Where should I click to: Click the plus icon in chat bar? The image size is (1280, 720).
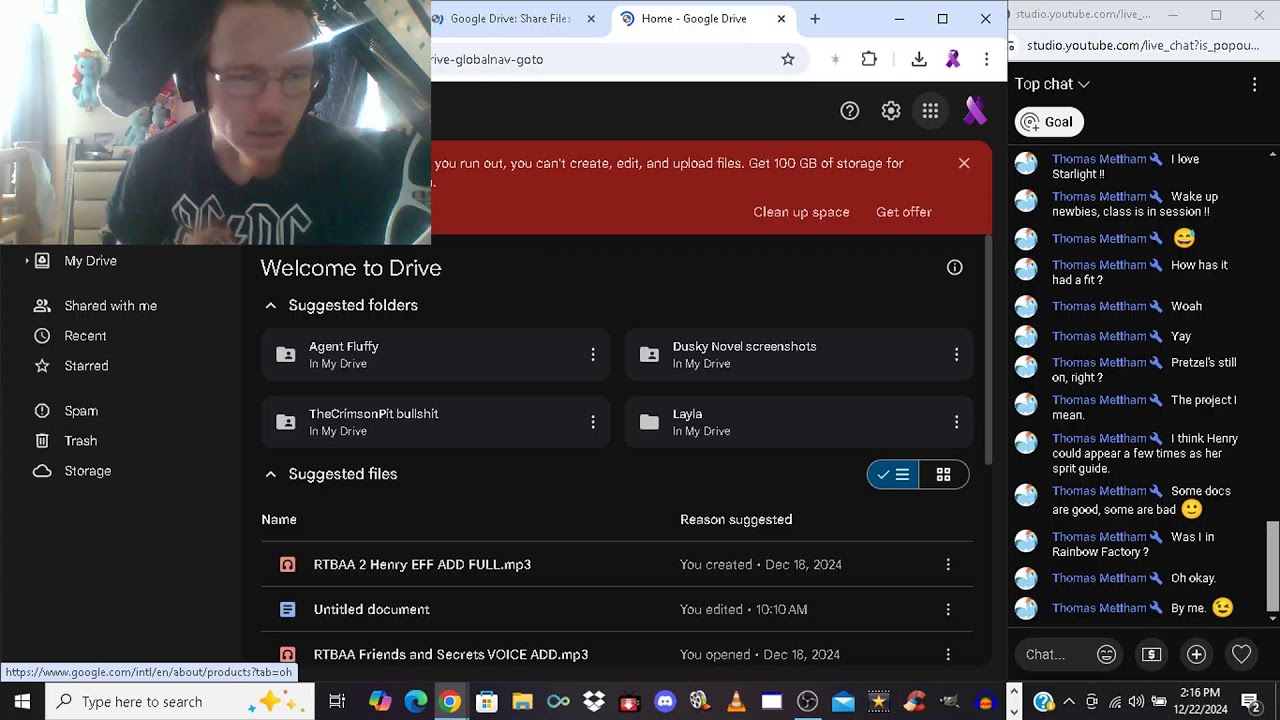[x=1196, y=655]
